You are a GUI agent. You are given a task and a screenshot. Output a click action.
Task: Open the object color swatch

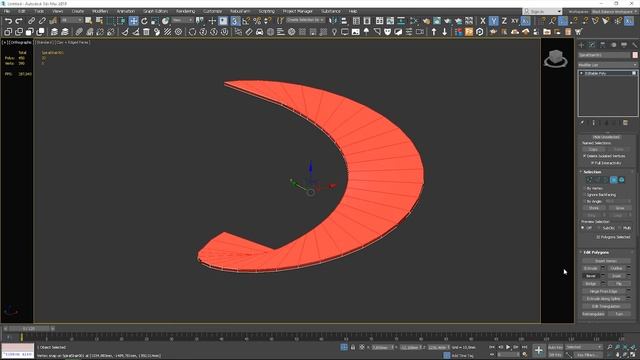click(x=635, y=55)
